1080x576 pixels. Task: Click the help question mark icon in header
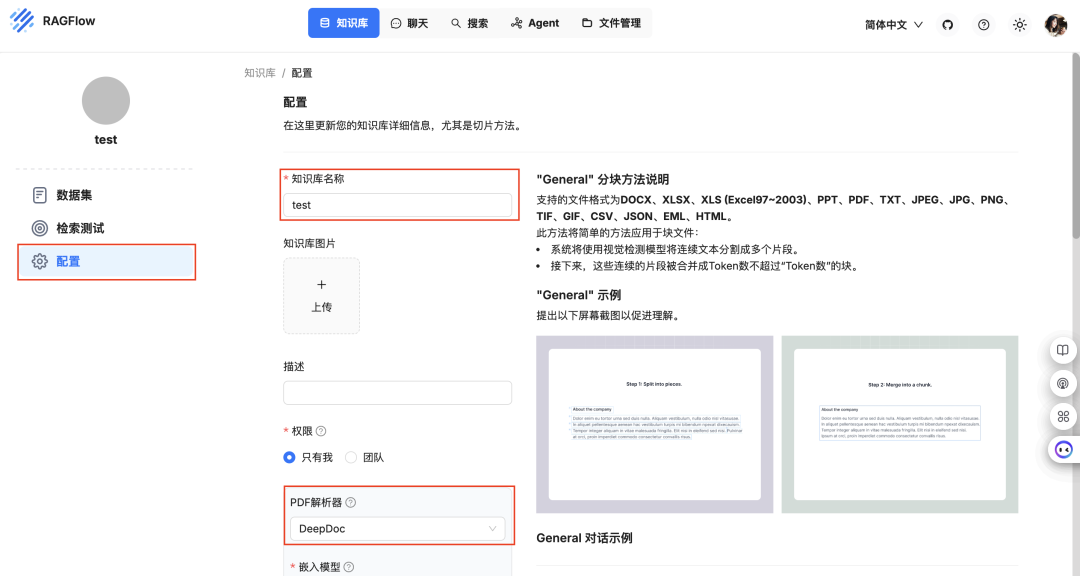[x=984, y=25]
